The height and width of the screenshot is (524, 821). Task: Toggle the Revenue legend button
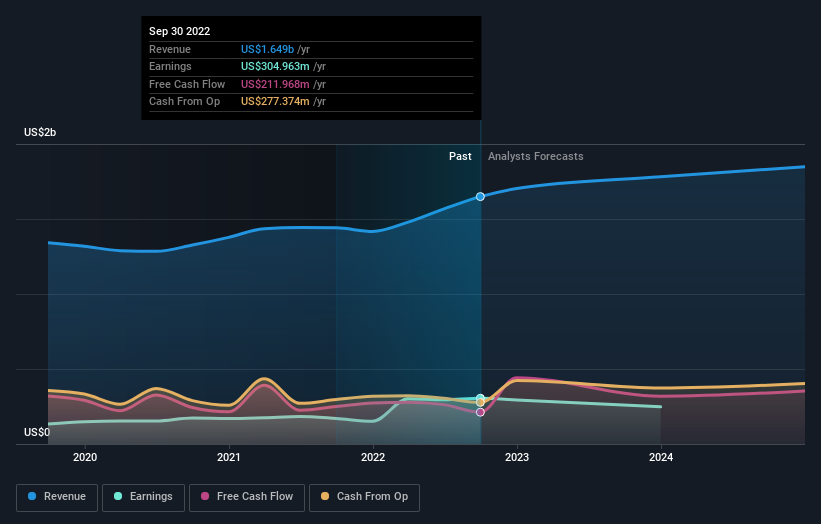pyautogui.click(x=57, y=497)
